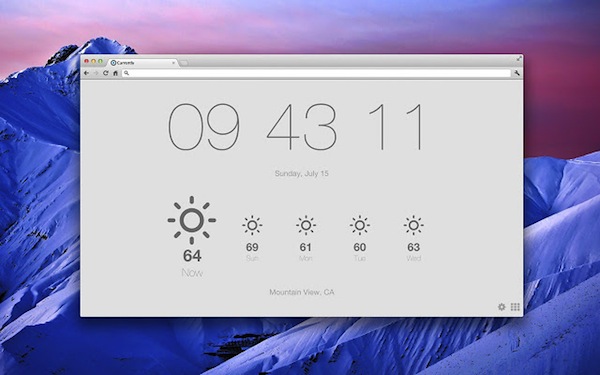This screenshot has height=375, width=600.
Task: Click the current temperature 64
Action: tap(192, 256)
